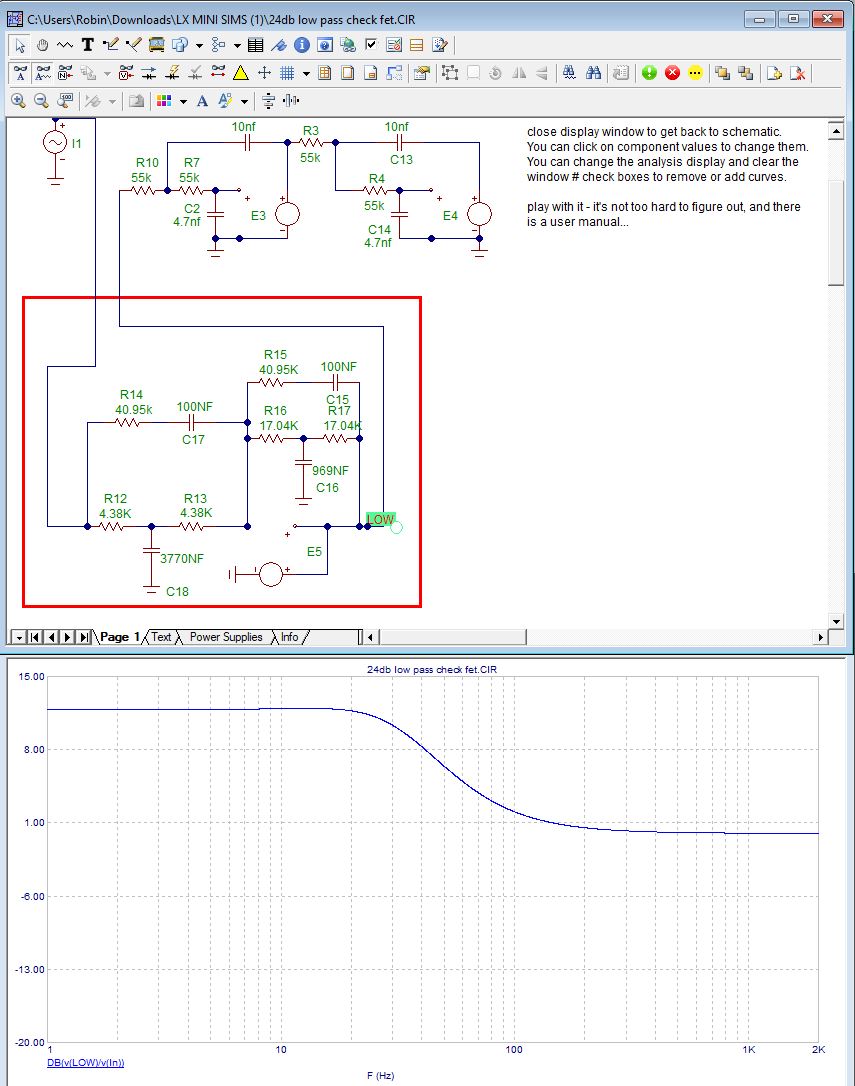Toggle the lightning current display icon
Viewport: 855px width, 1086px height.
173,73
